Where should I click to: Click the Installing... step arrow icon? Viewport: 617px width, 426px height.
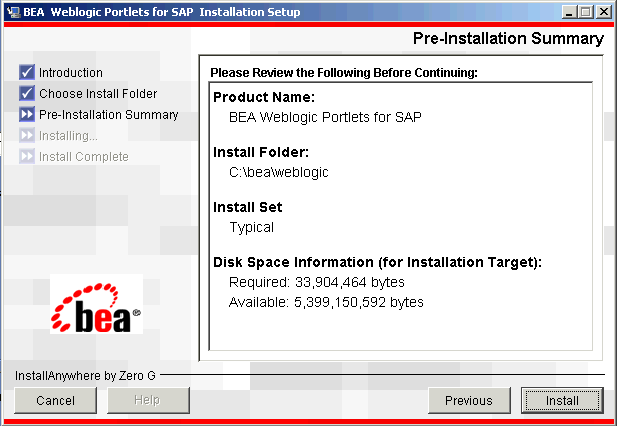coord(27,135)
